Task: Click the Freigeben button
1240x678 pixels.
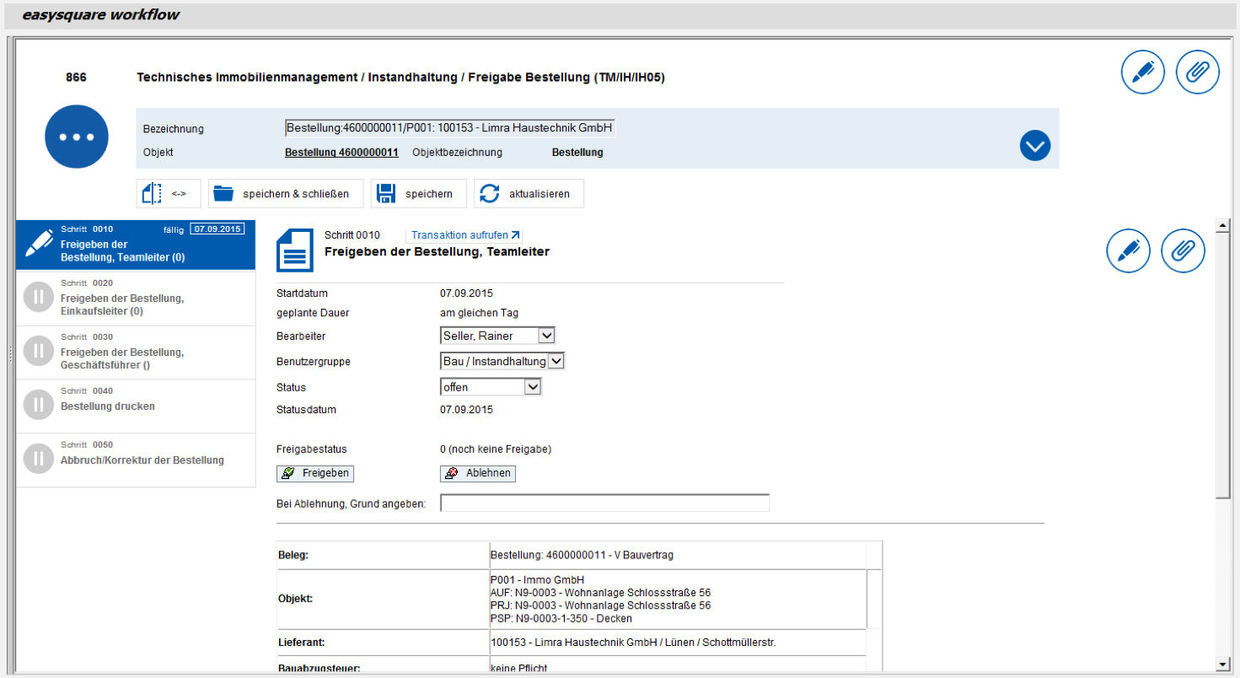Action: coord(315,473)
